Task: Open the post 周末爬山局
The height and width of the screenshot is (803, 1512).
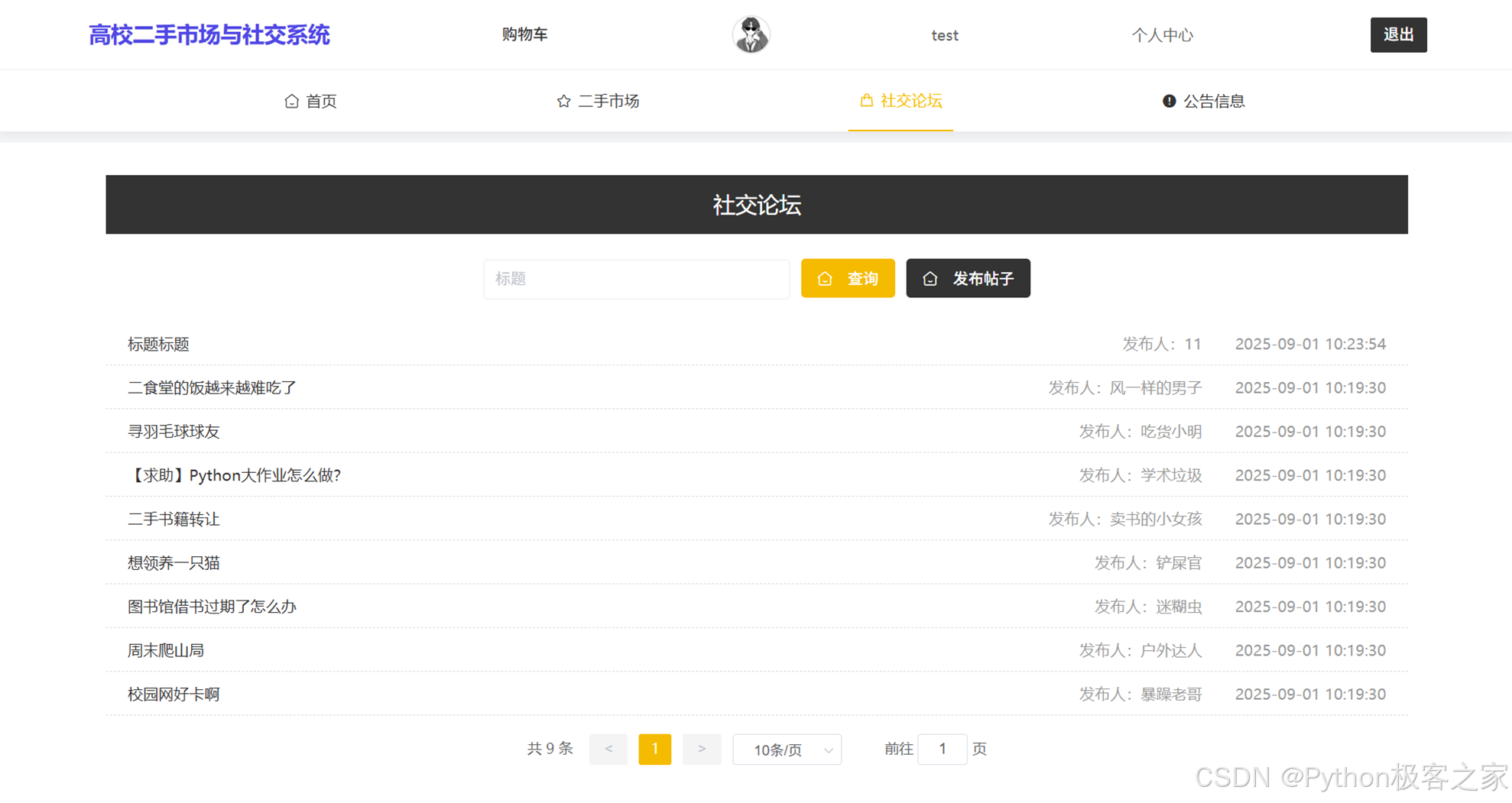Action: point(166,650)
